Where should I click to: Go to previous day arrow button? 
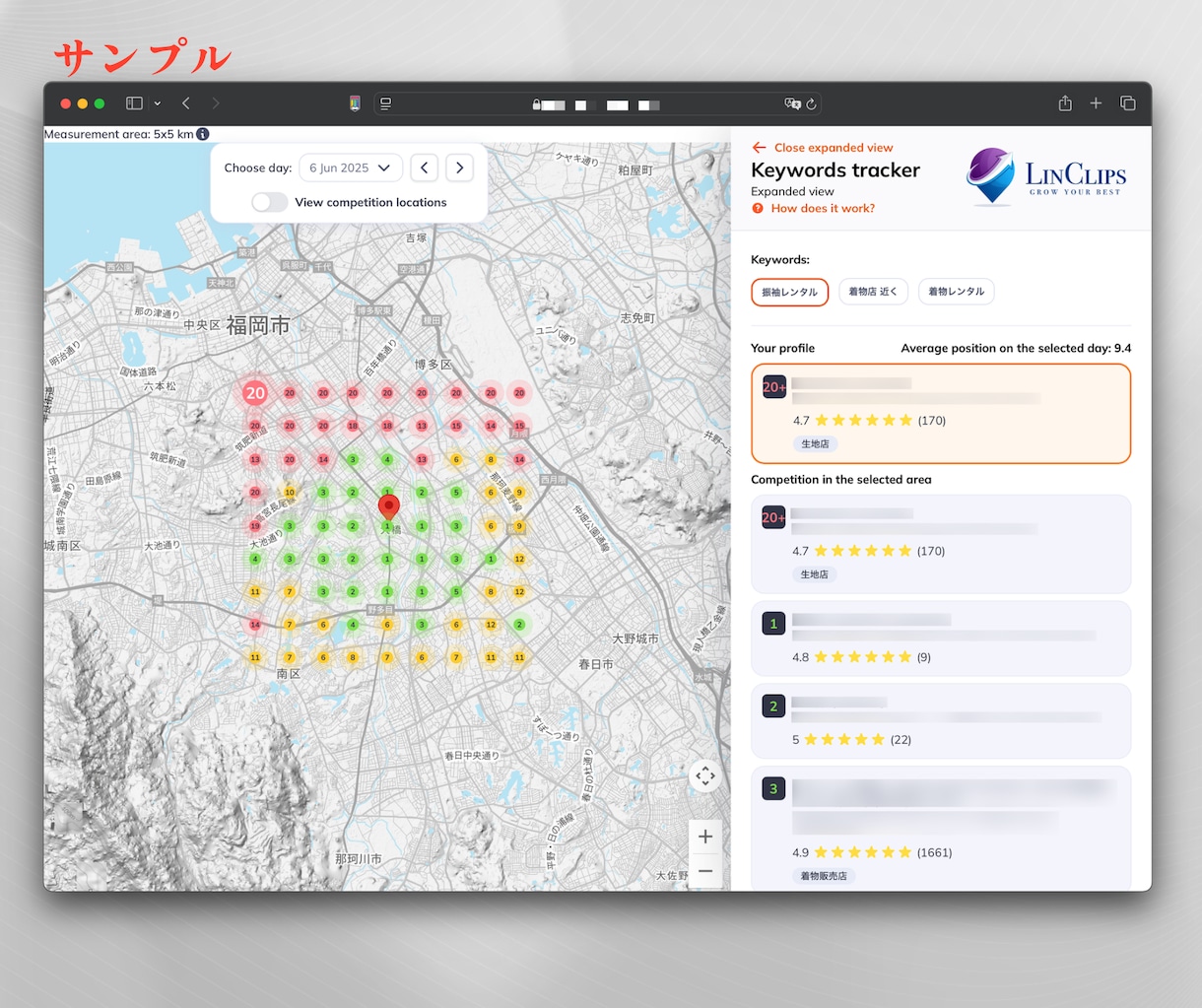tap(425, 168)
